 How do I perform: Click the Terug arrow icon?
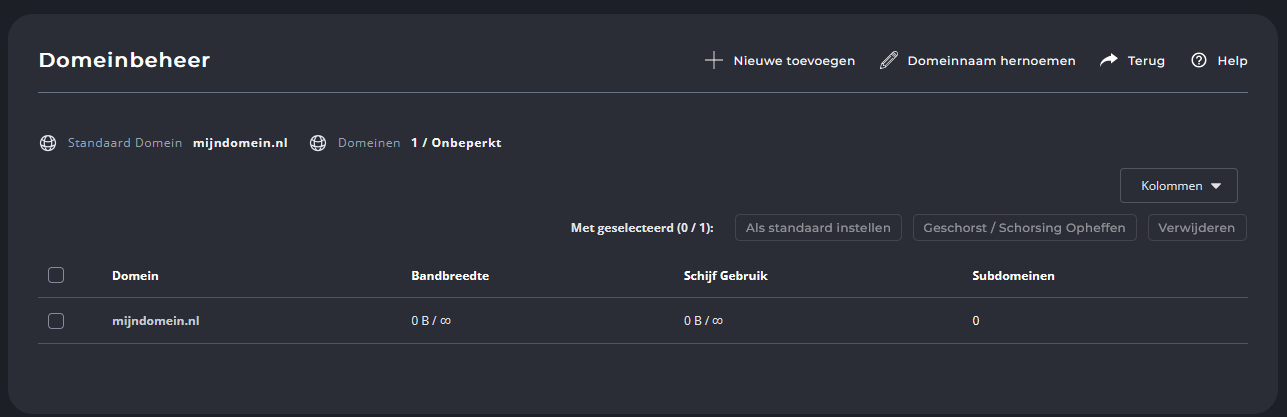[x=1109, y=61]
